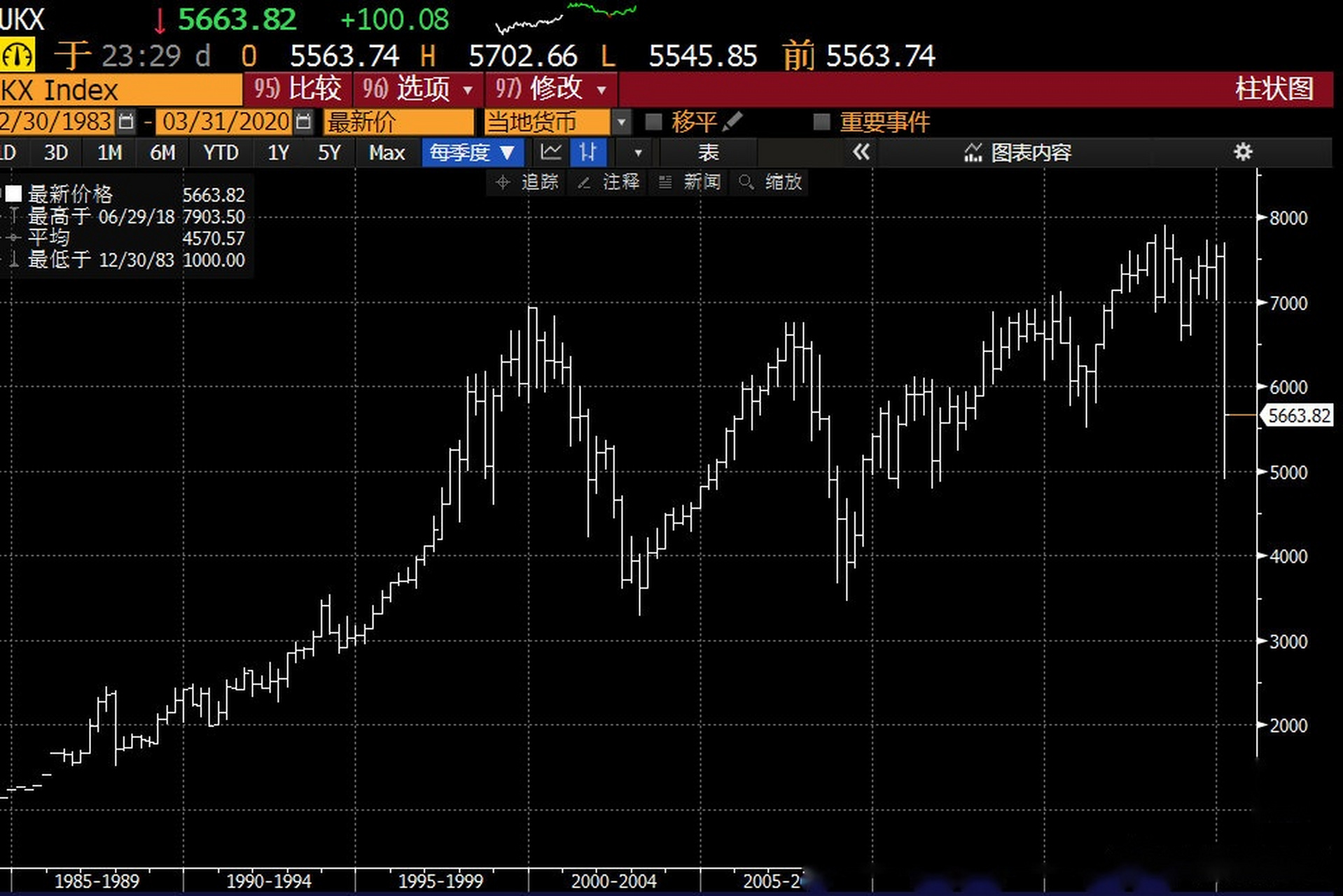Click the 表 table view button
Screen dimensions: 1343x896
click(x=707, y=152)
